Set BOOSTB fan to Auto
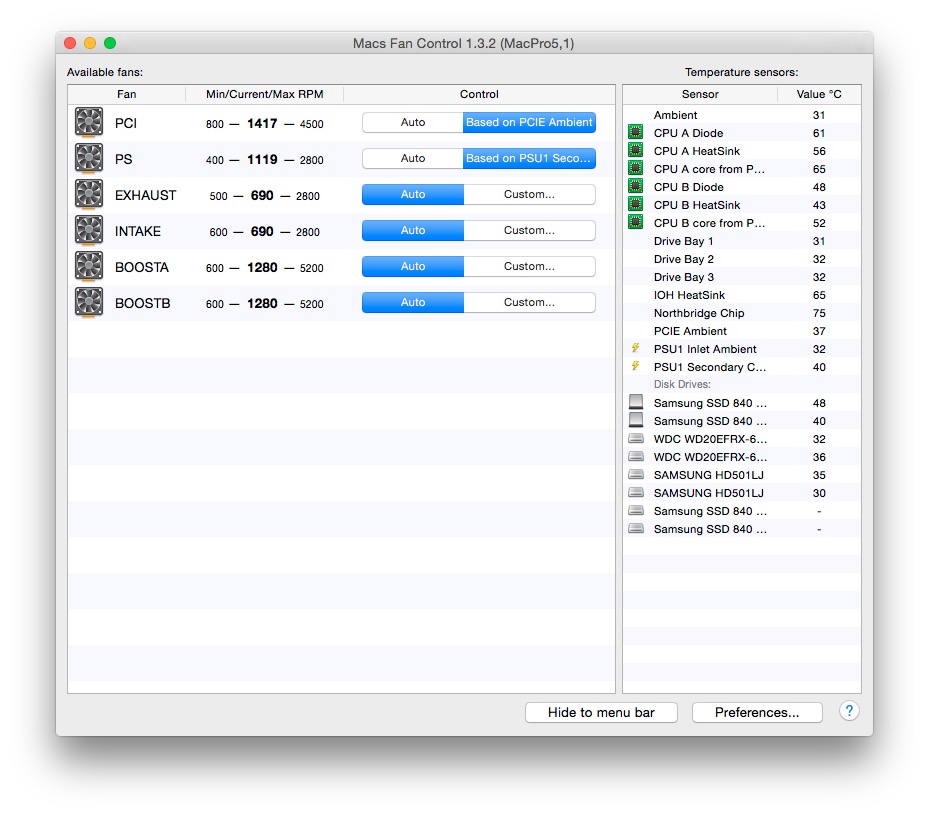Image resolution: width=929 pixels, height=816 pixels. tap(412, 302)
